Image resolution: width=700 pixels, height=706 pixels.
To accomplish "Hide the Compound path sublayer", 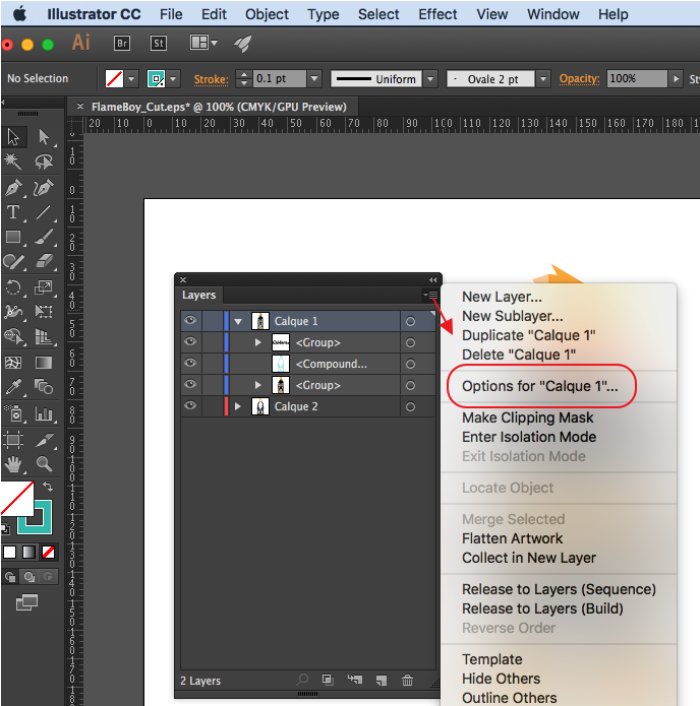I will [190, 364].
